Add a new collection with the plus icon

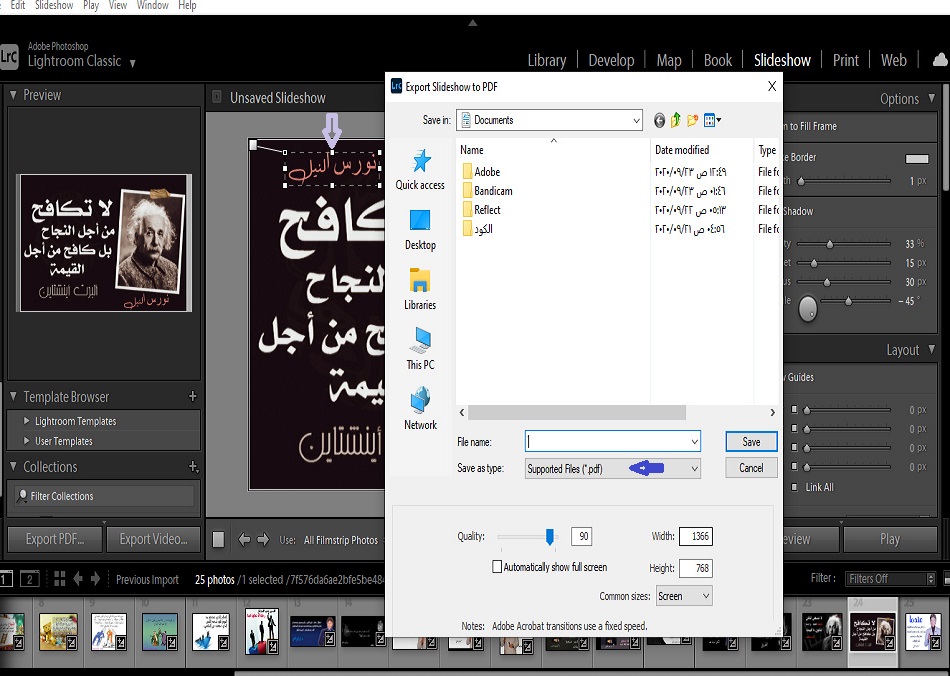[x=193, y=467]
